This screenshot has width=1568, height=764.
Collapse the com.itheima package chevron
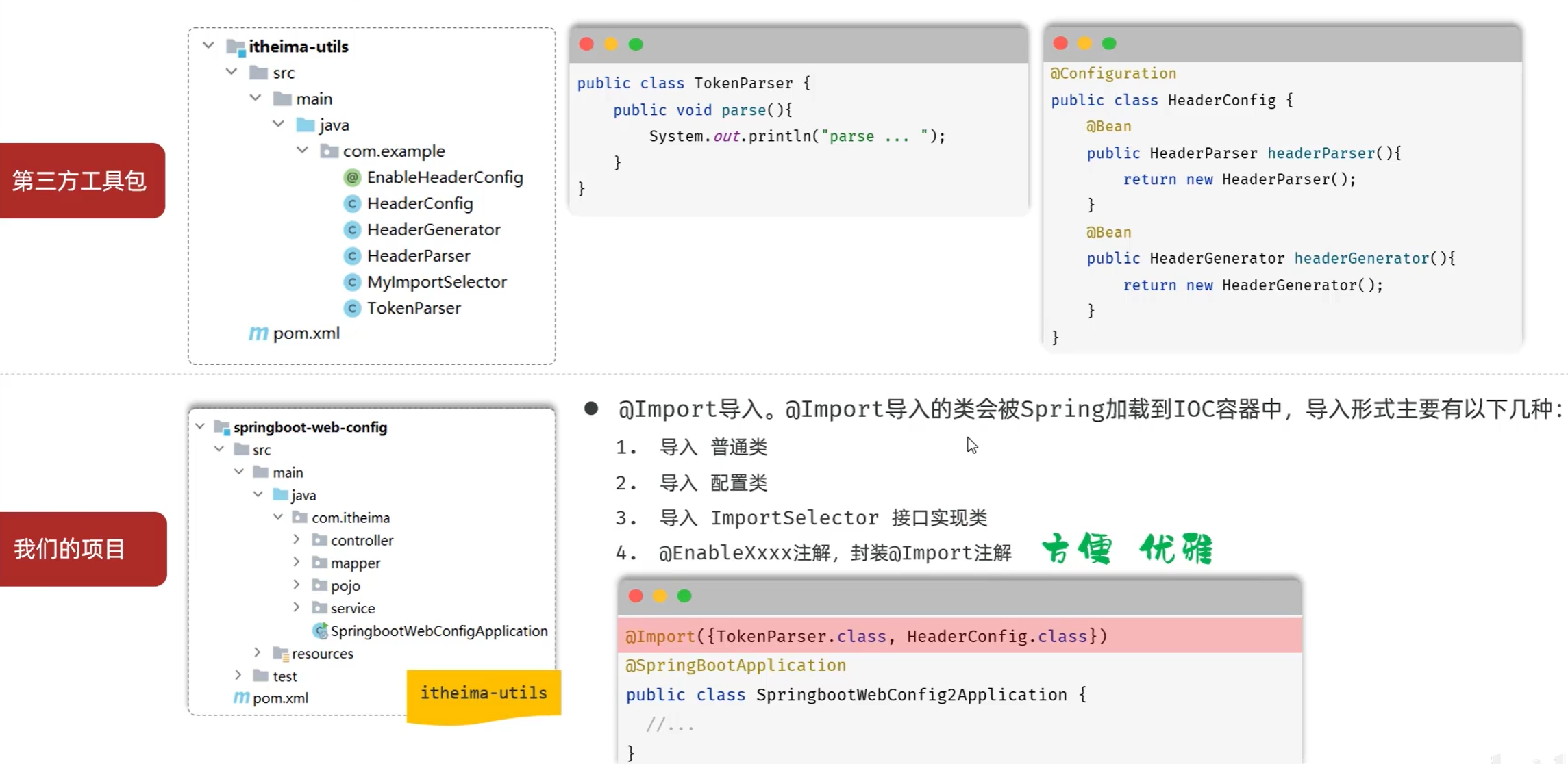pos(278,517)
